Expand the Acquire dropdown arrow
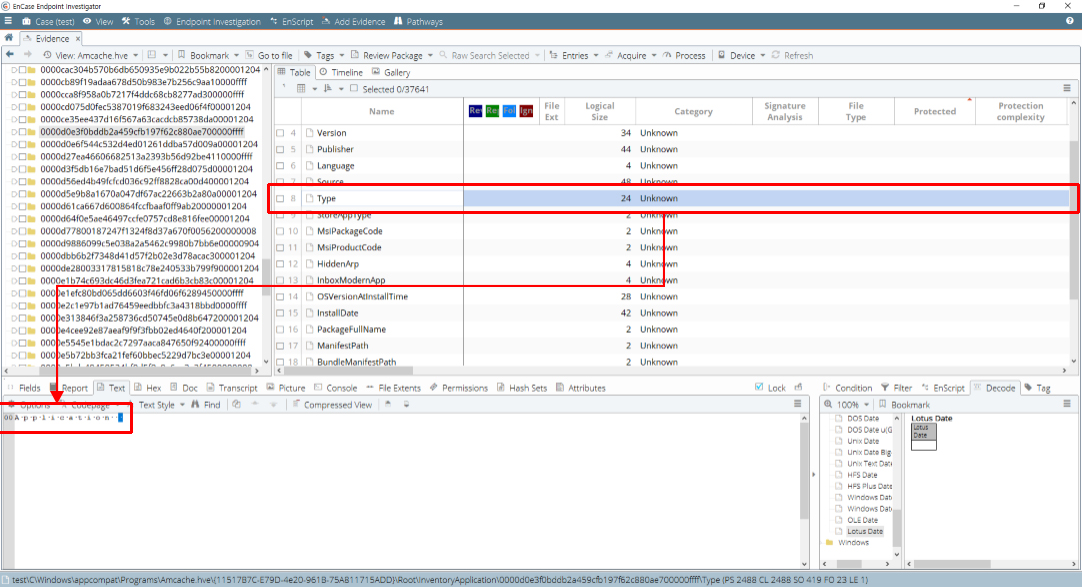The height and width of the screenshot is (587, 1082). pyautogui.click(x=653, y=56)
